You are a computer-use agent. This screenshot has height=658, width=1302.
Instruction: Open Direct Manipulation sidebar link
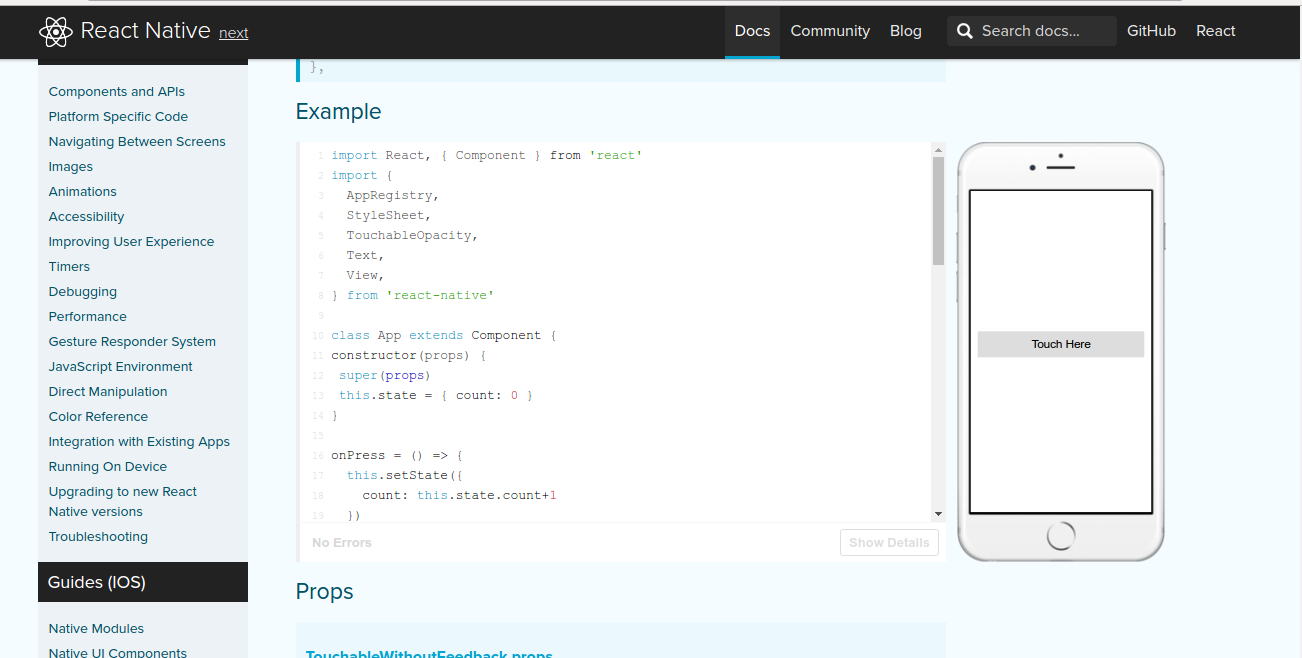coord(108,392)
